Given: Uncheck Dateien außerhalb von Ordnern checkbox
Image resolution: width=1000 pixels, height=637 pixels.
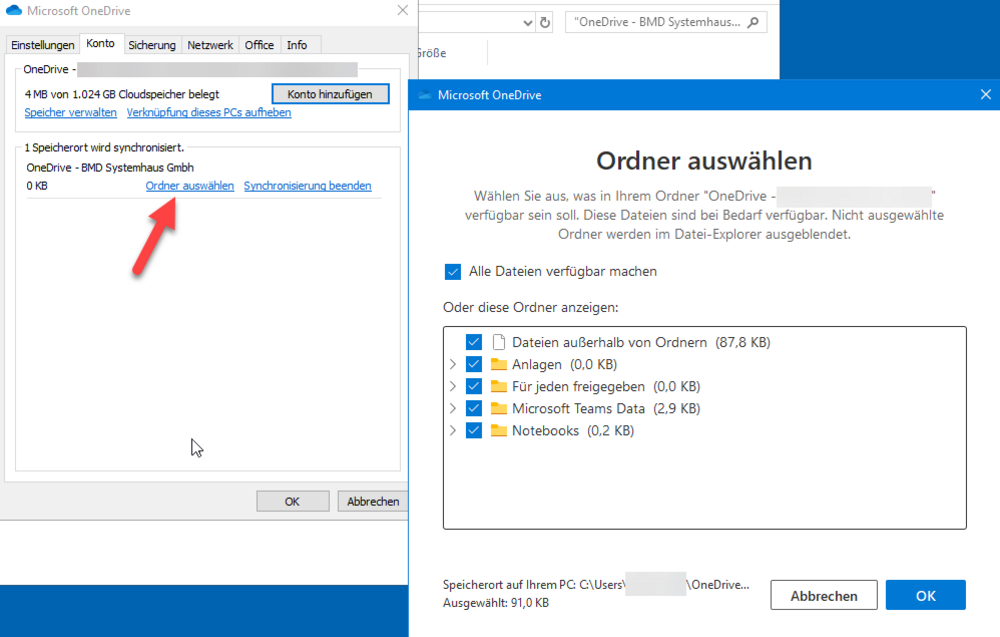Looking at the screenshot, I should coord(474,342).
